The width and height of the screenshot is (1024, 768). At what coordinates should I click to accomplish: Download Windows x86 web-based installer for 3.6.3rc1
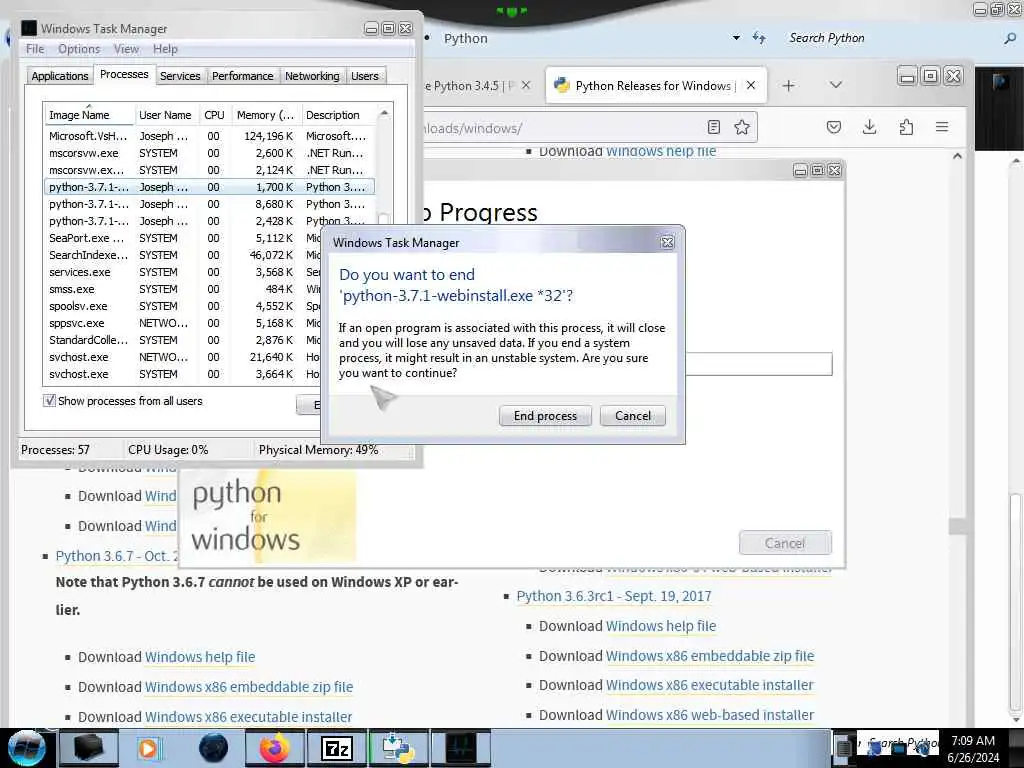tap(710, 715)
